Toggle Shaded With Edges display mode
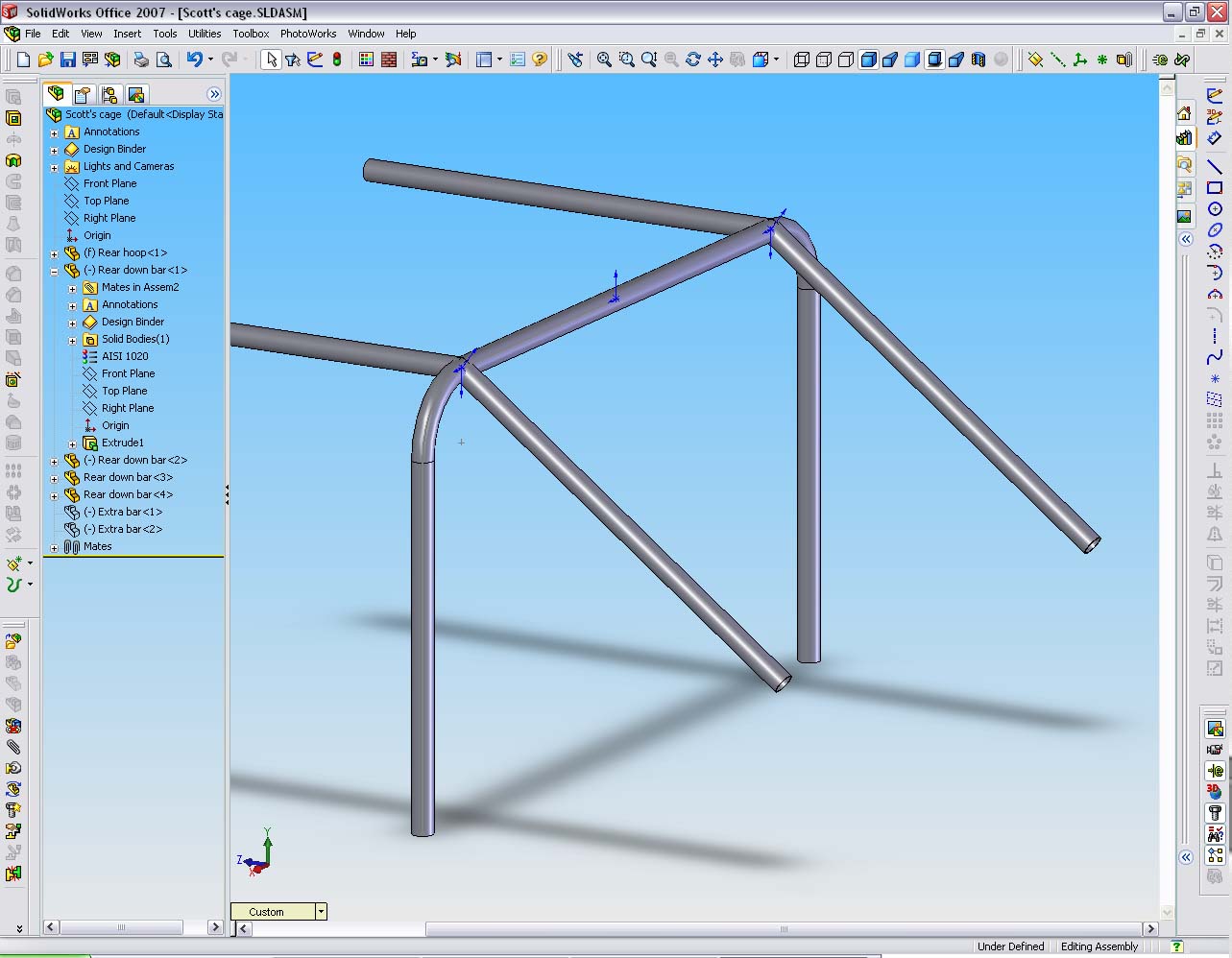 [868, 60]
